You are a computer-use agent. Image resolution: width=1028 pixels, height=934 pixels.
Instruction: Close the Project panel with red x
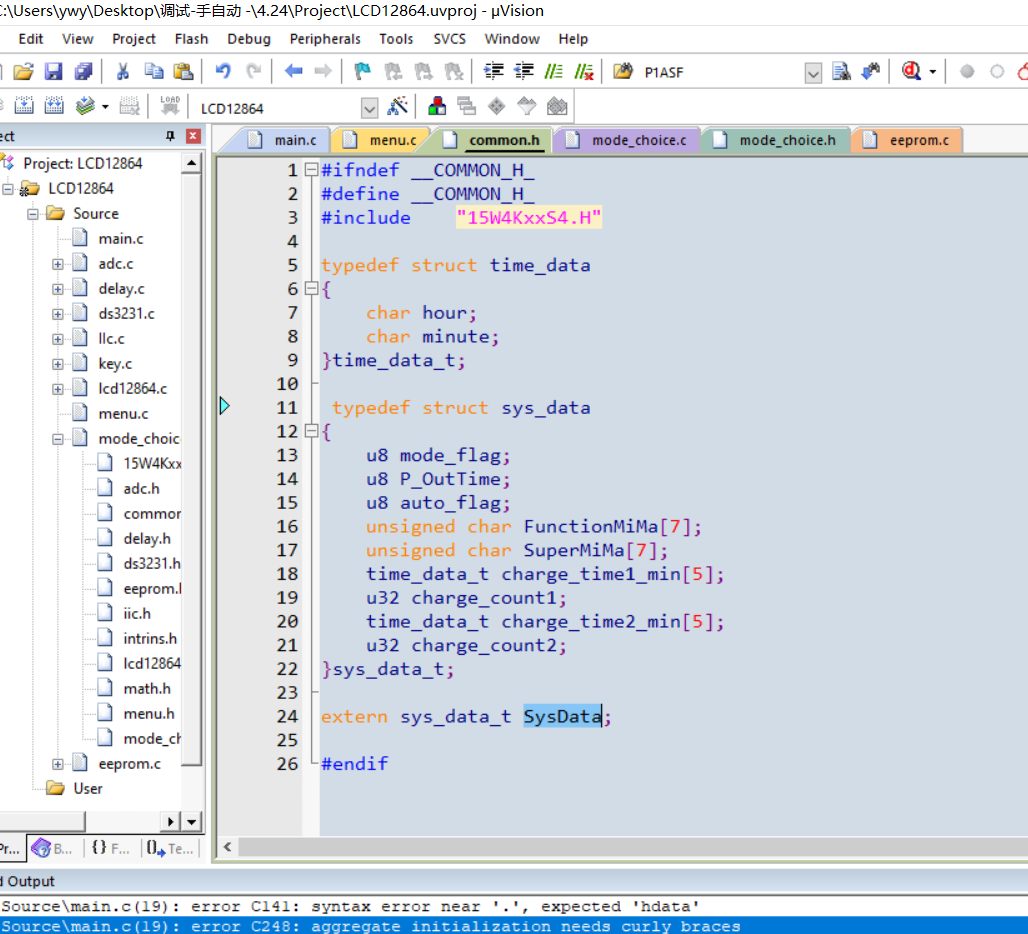click(193, 136)
